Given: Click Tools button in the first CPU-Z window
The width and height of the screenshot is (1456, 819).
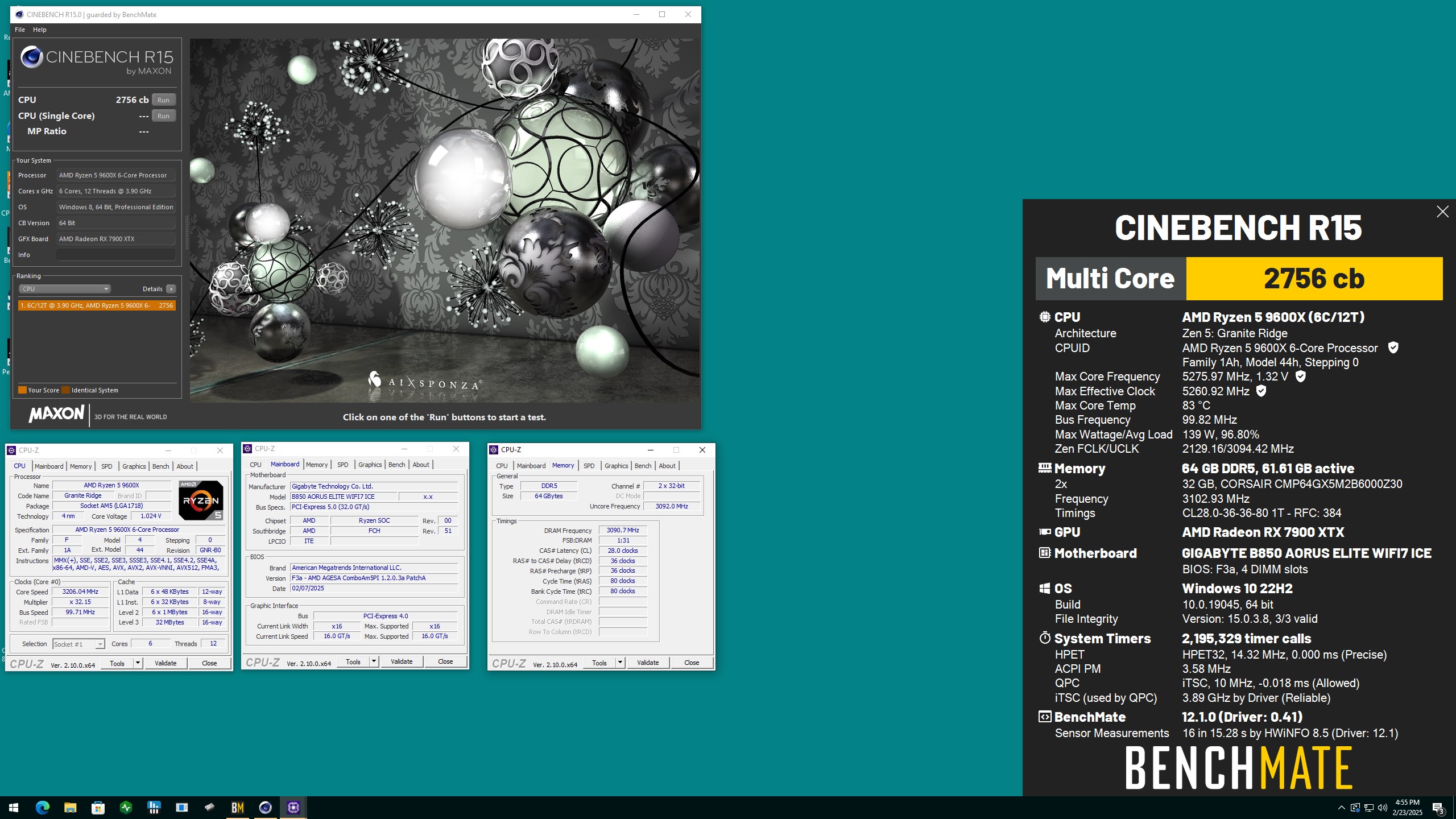Looking at the screenshot, I should [117, 663].
